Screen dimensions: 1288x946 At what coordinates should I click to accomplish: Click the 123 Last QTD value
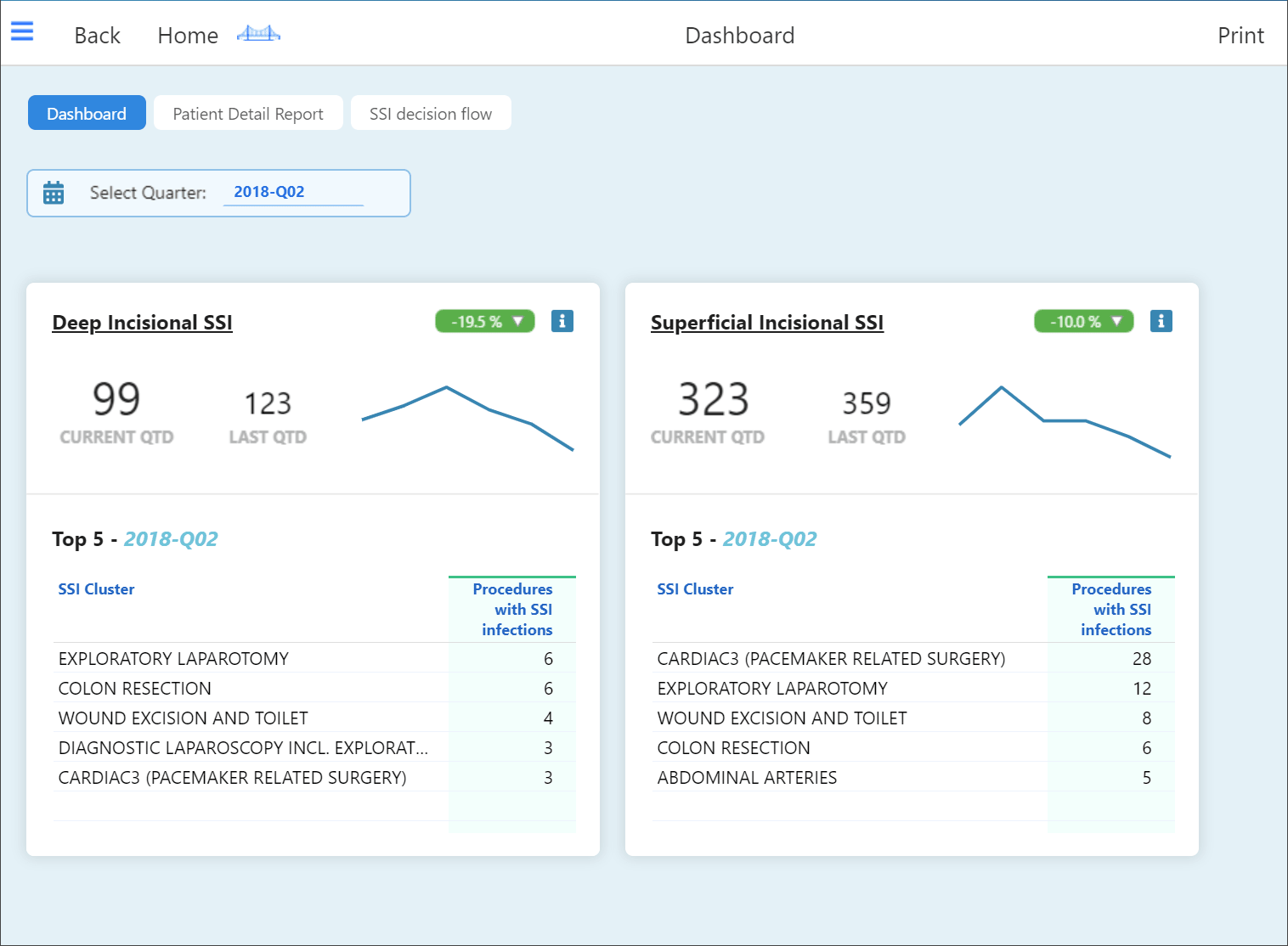coord(268,403)
